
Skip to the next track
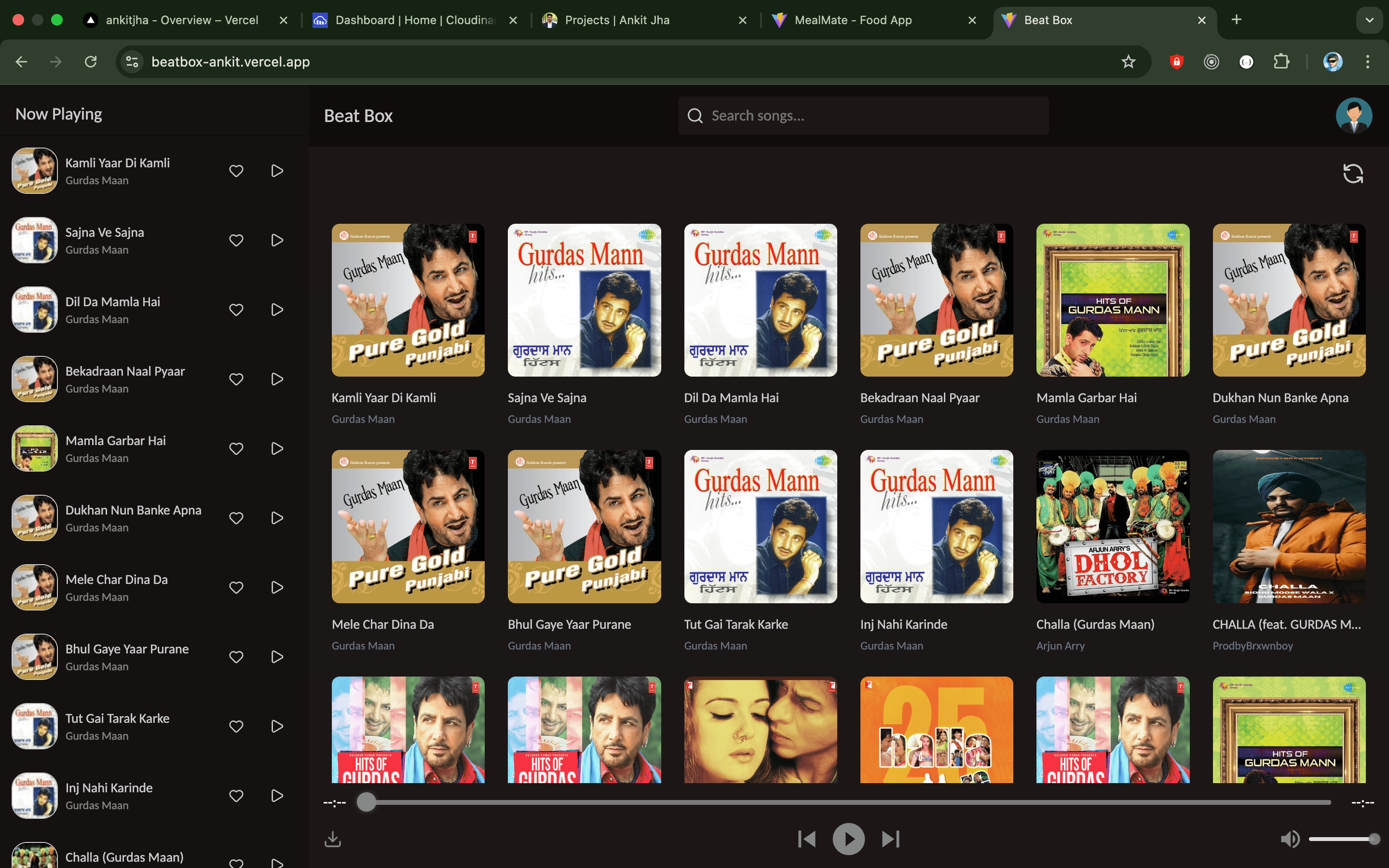pyautogui.click(x=890, y=839)
